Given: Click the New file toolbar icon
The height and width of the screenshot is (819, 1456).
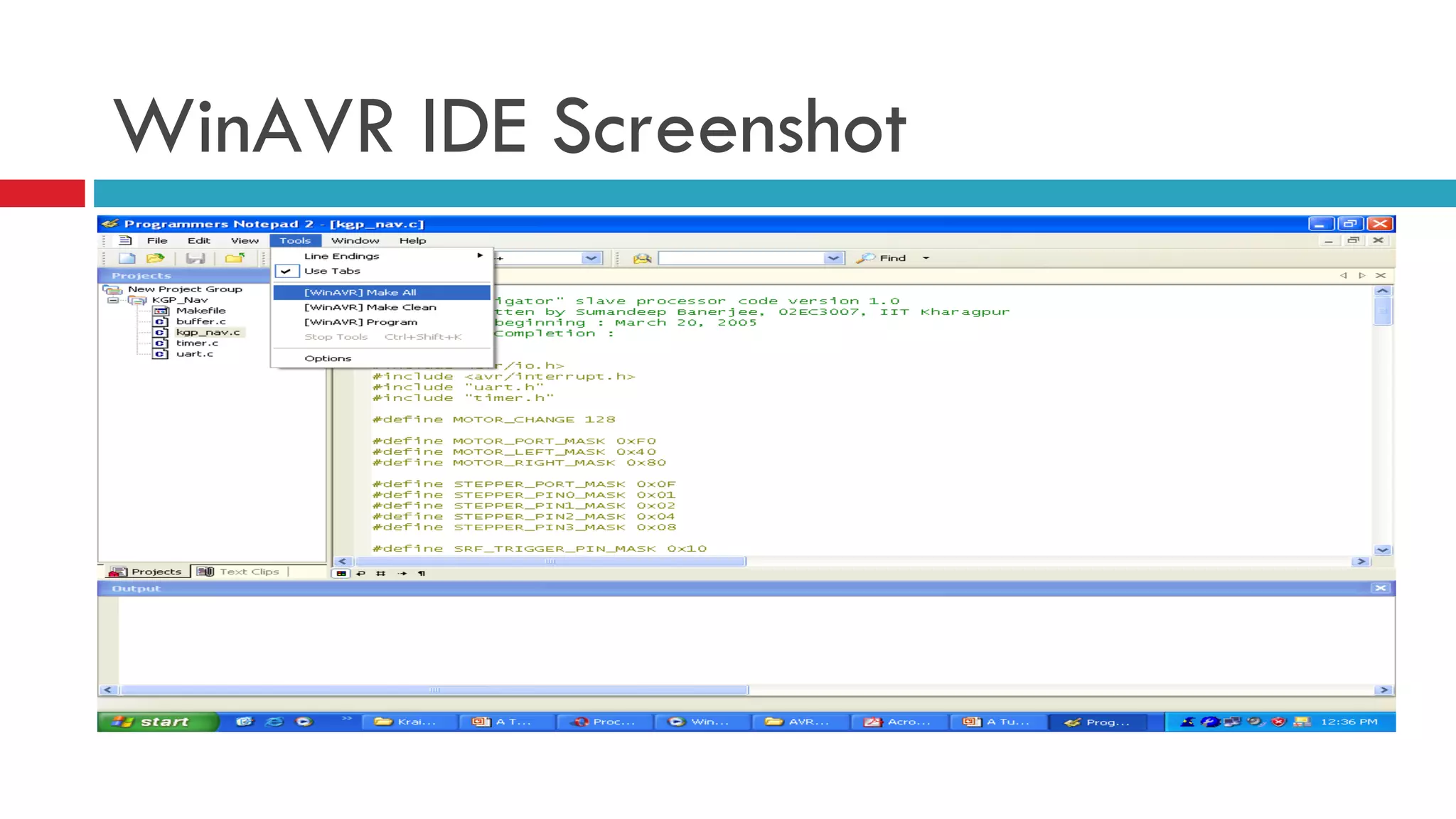Looking at the screenshot, I should (127, 258).
